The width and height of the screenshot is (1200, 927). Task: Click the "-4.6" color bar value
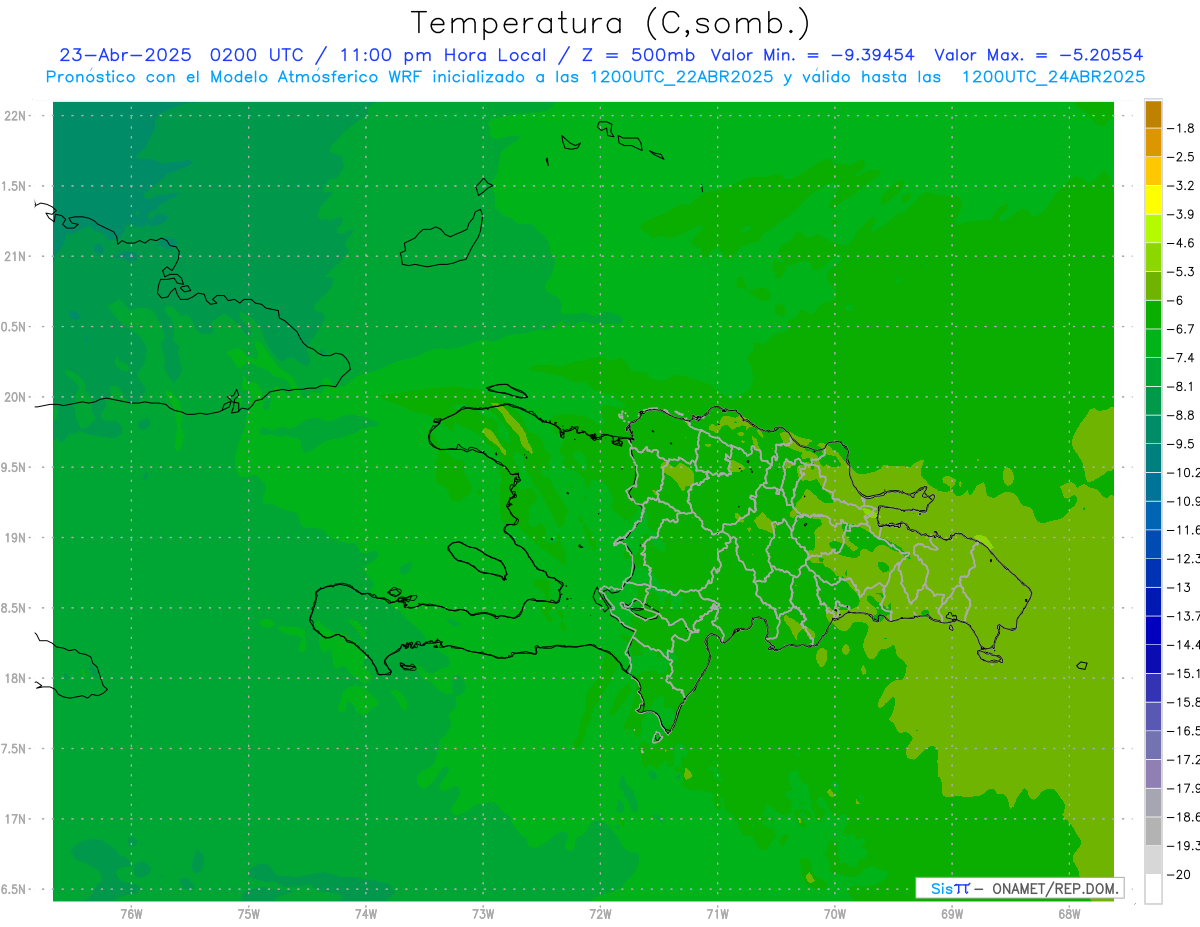point(1182,243)
